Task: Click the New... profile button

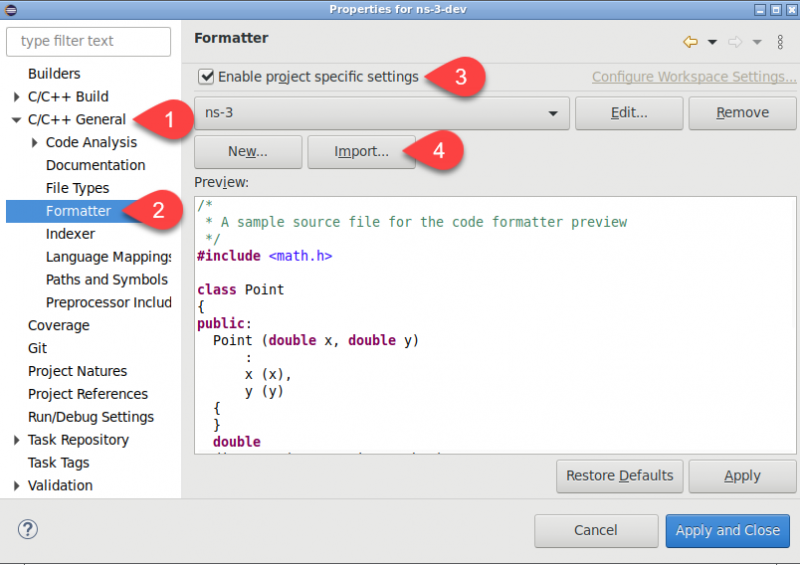Action: (x=248, y=152)
